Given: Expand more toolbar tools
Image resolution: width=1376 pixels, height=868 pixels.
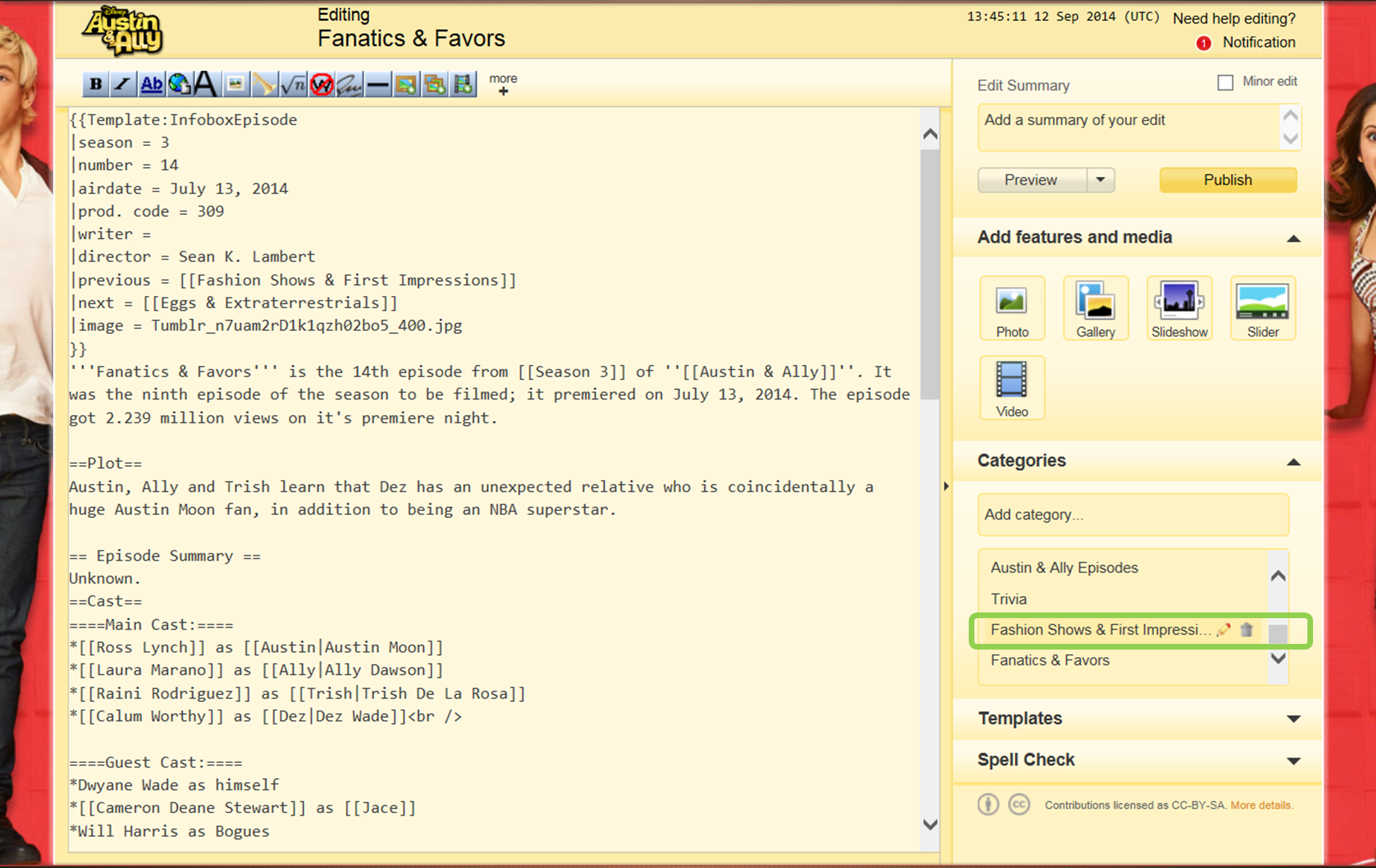Looking at the screenshot, I should pos(503,84).
